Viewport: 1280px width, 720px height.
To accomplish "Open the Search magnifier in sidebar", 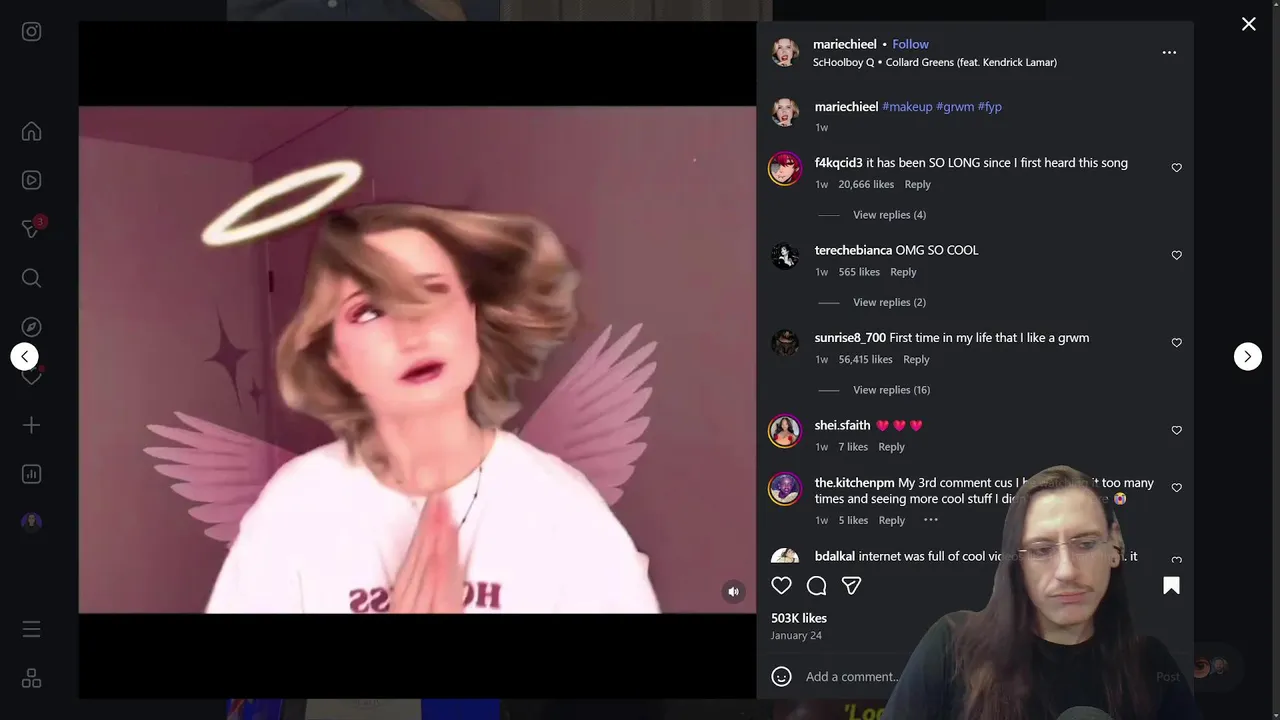I will (31, 278).
